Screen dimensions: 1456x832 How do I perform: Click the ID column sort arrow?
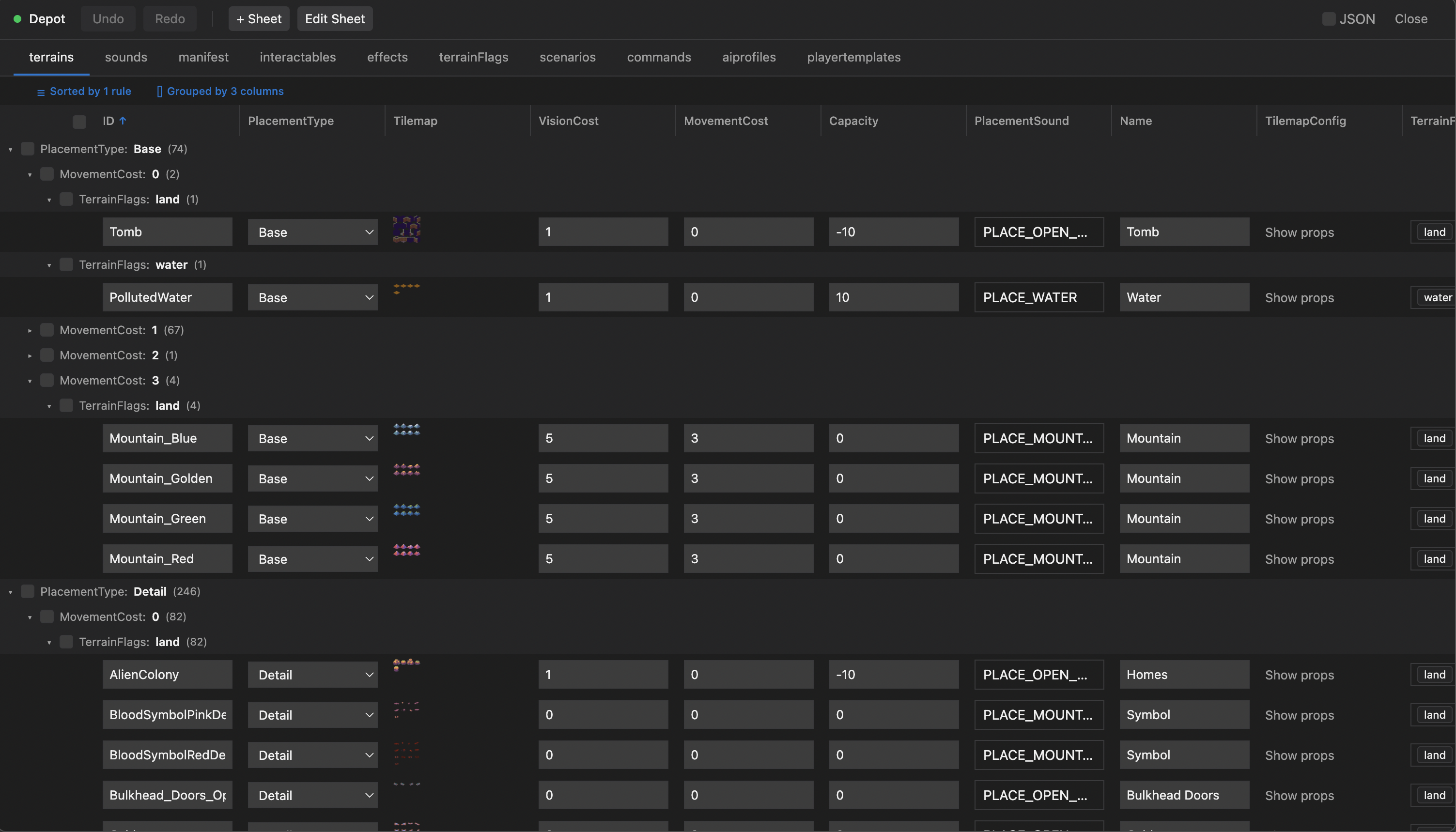coord(123,121)
